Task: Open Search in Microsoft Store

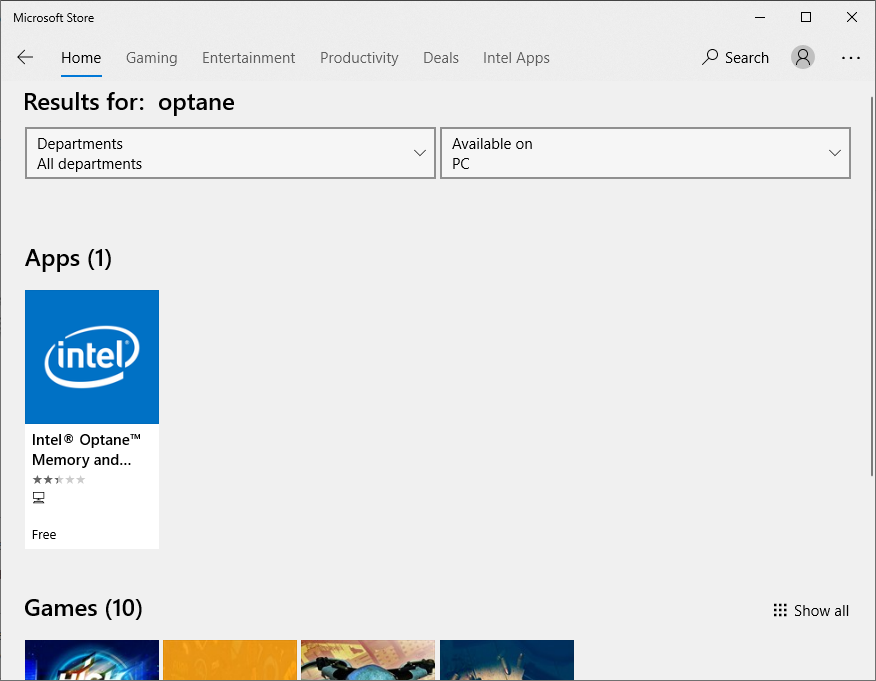Action: tap(736, 57)
